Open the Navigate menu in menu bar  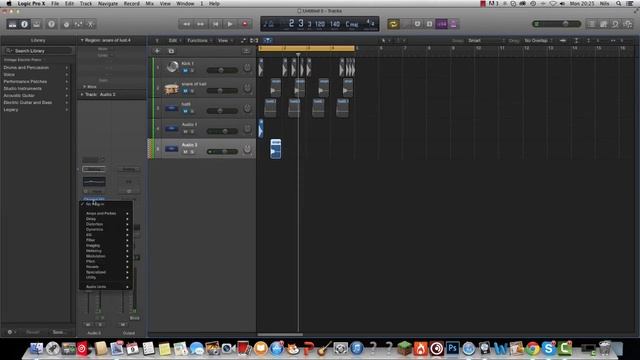108,3
